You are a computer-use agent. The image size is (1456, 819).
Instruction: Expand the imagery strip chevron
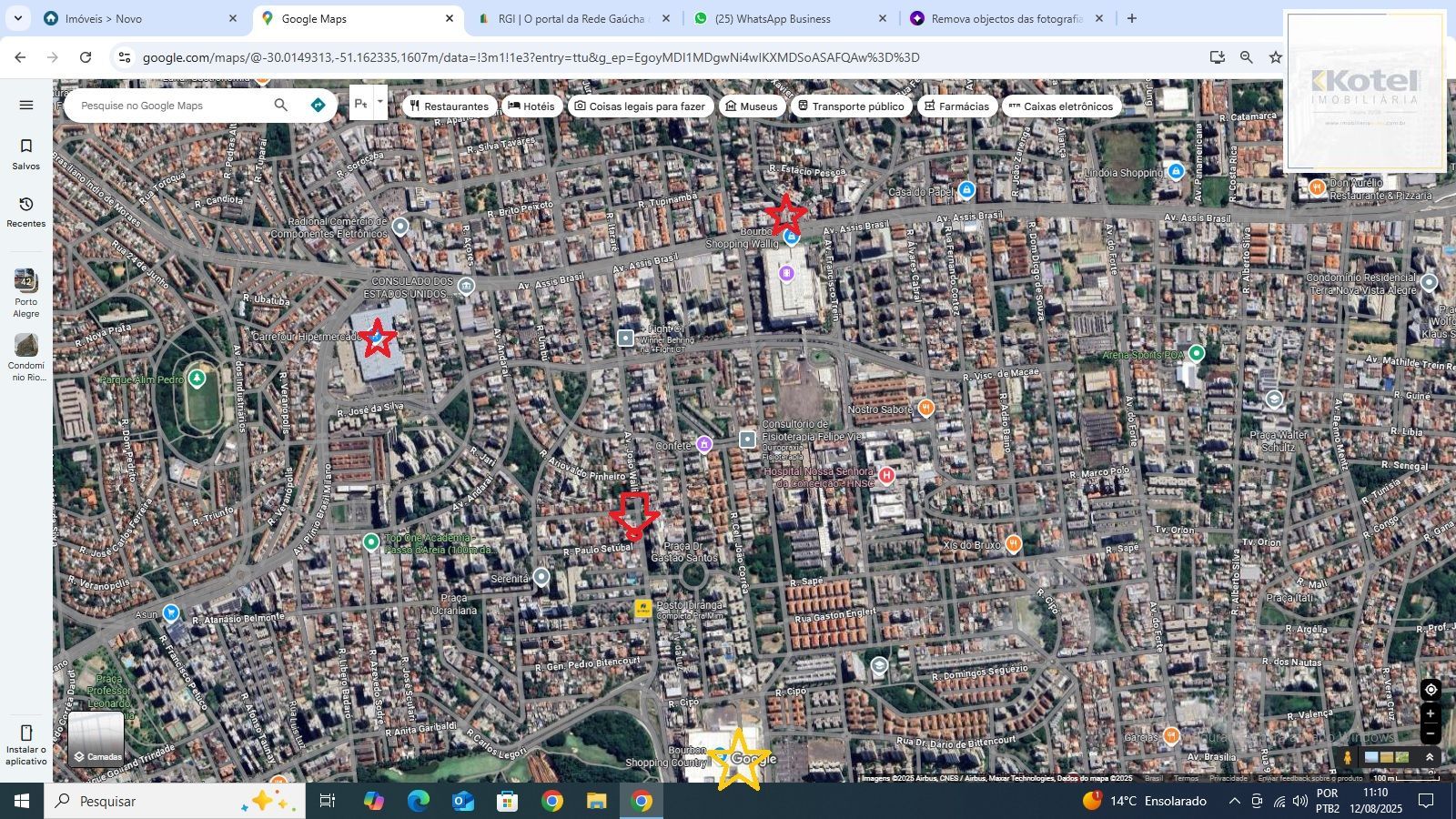point(1430,757)
